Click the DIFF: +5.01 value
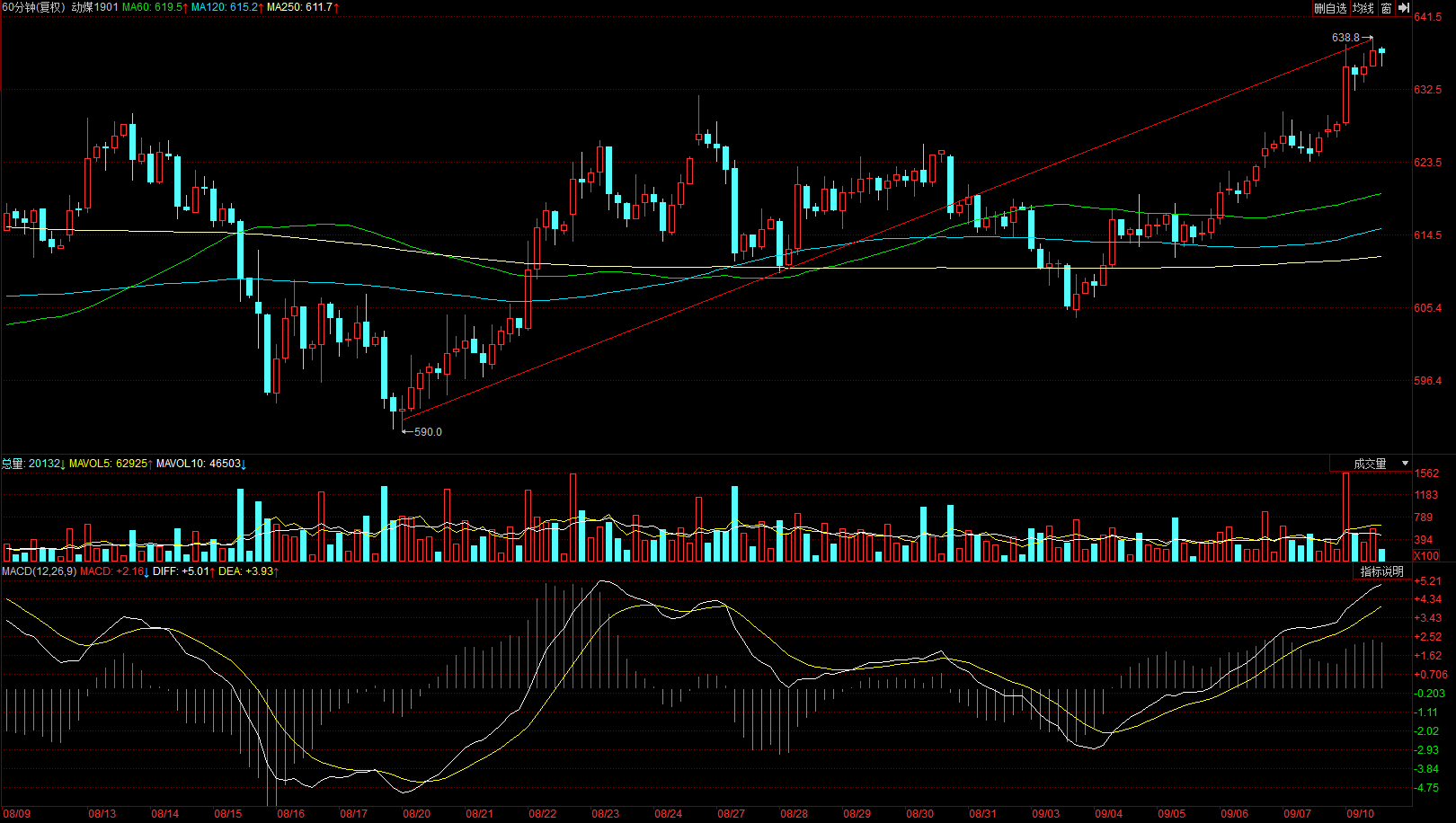 pos(183,571)
